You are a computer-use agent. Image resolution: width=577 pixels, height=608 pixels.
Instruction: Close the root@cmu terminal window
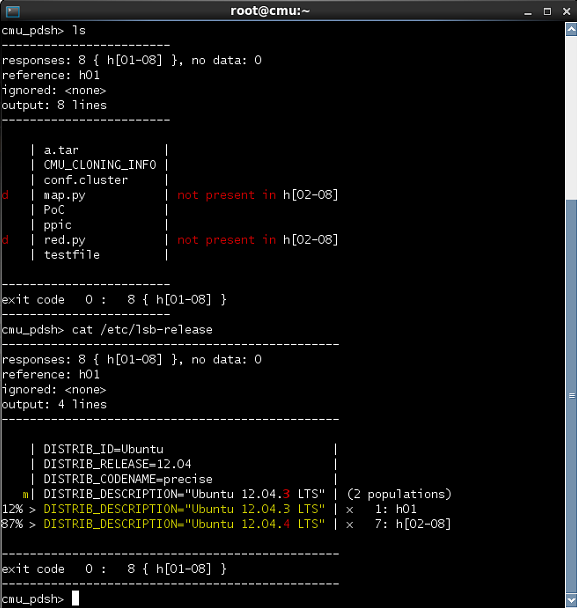point(567,12)
